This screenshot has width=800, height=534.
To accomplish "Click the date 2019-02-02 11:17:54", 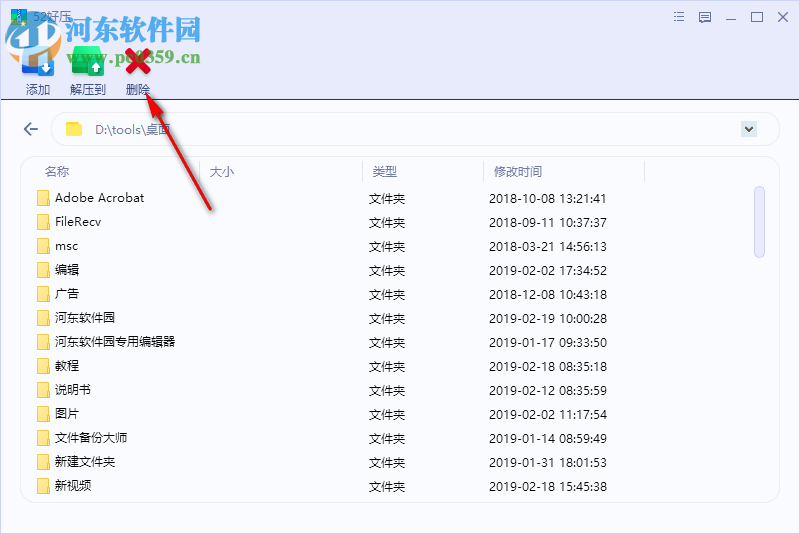I will [x=547, y=414].
